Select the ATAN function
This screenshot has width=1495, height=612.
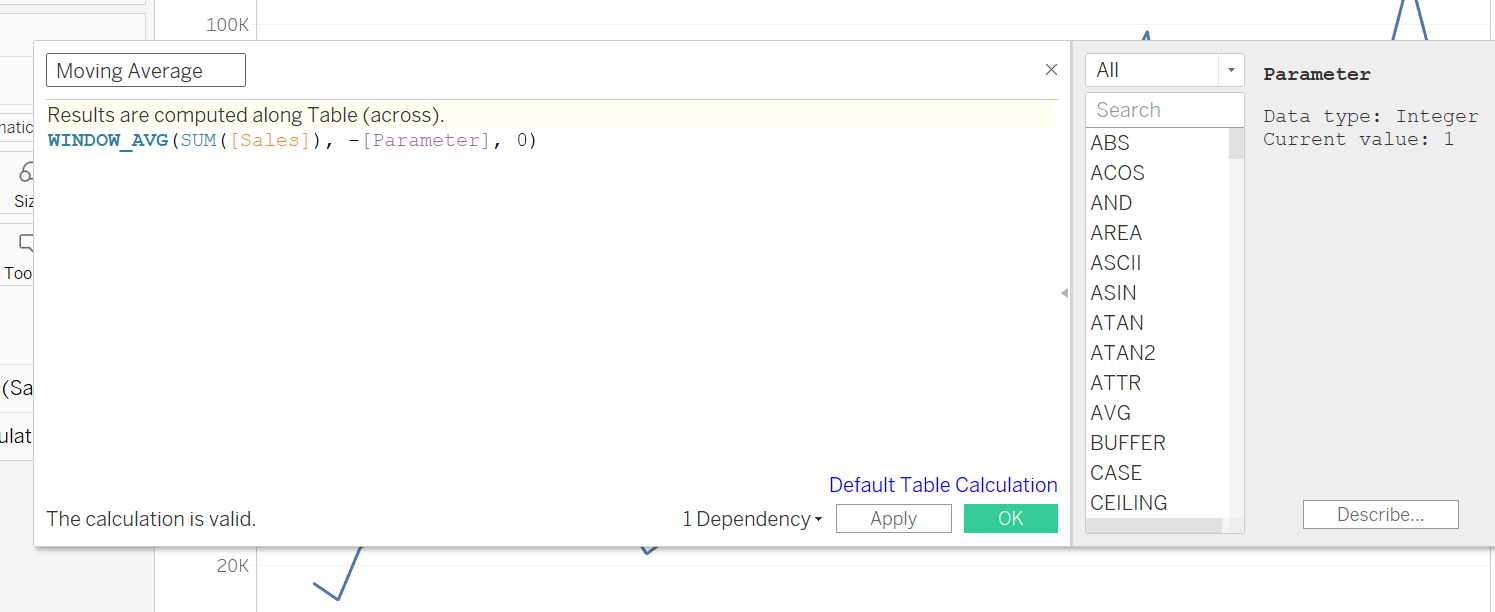tap(1117, 323)
